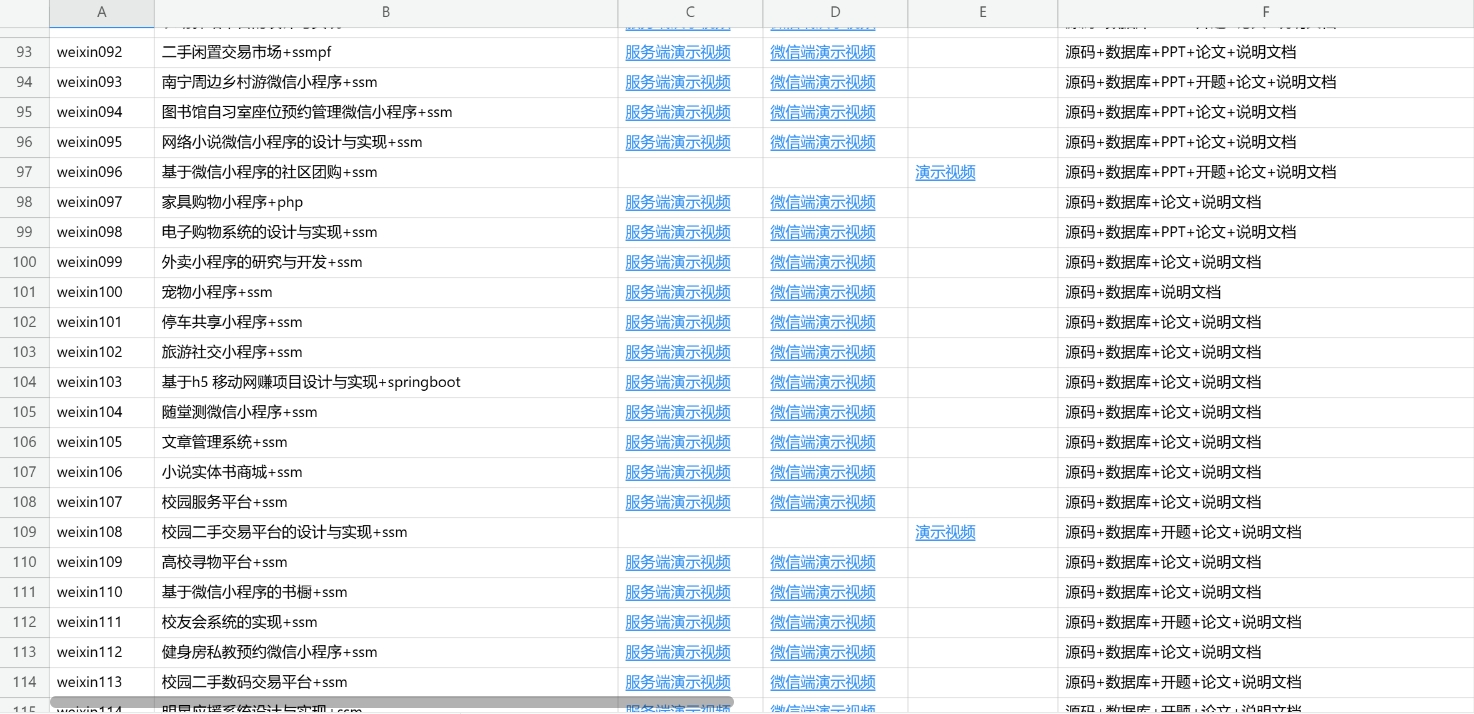
Task: Open 微信端演示视频 link for weixin100 row
Action: click(823, 292)
